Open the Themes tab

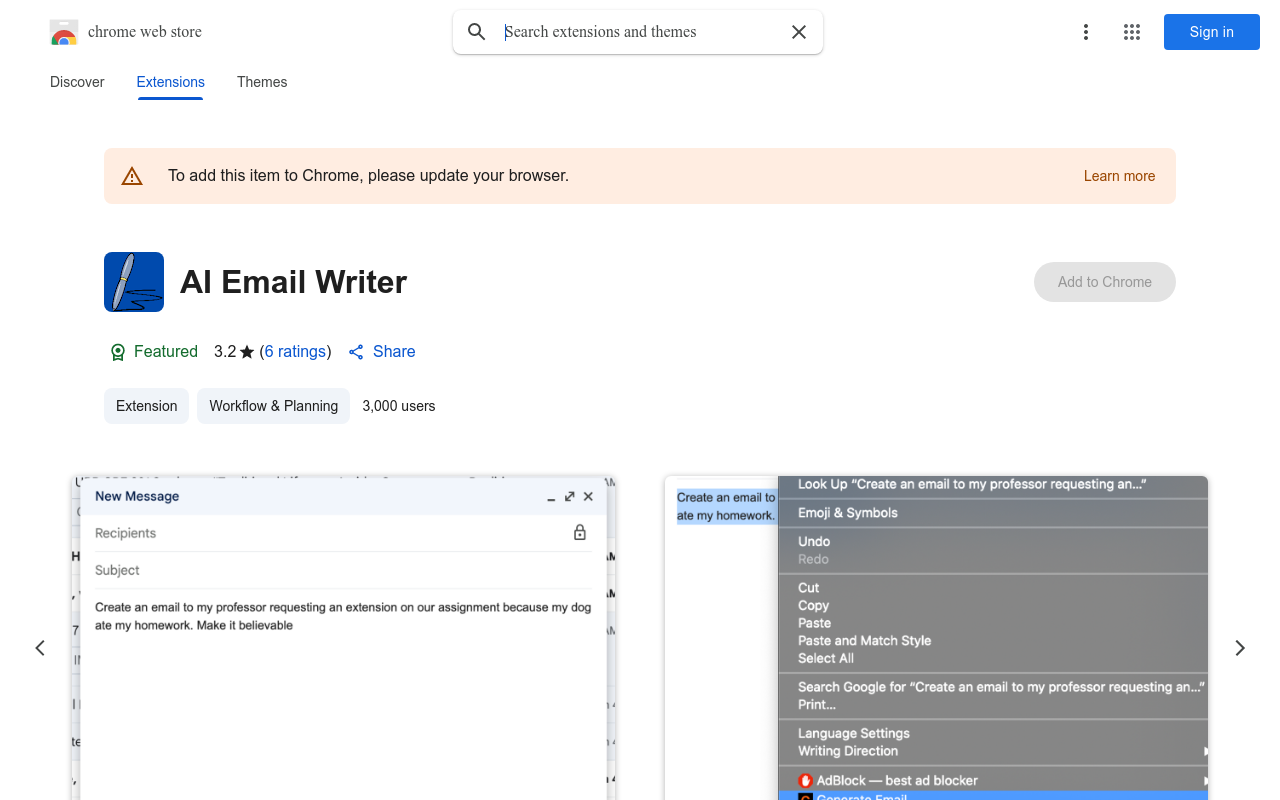(262, 82)
